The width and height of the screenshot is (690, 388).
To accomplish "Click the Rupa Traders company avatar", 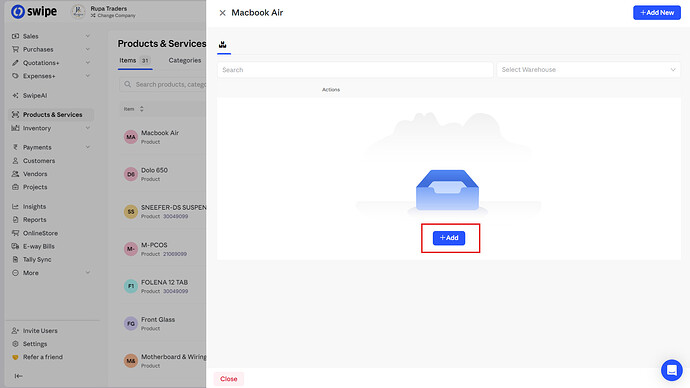I will click(x=78, y=12).
